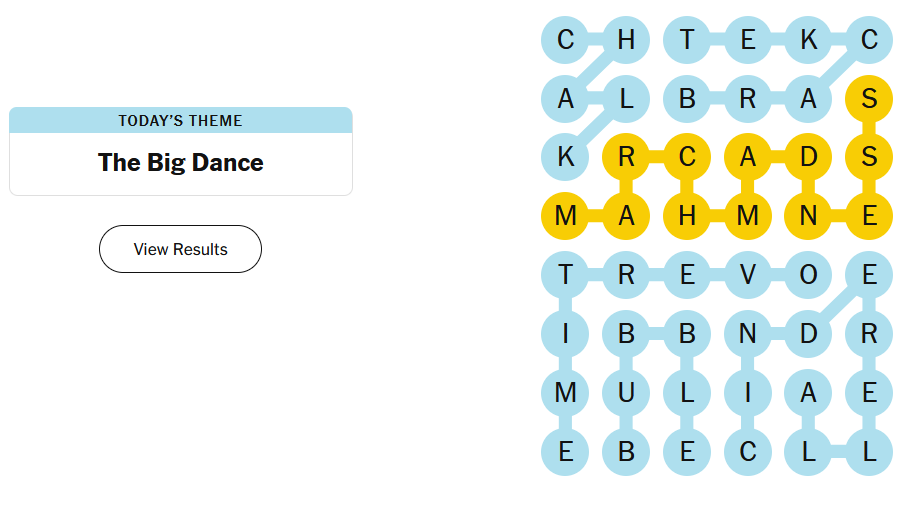Click the View Results button
Screen dimensions: 901x507
180,249
